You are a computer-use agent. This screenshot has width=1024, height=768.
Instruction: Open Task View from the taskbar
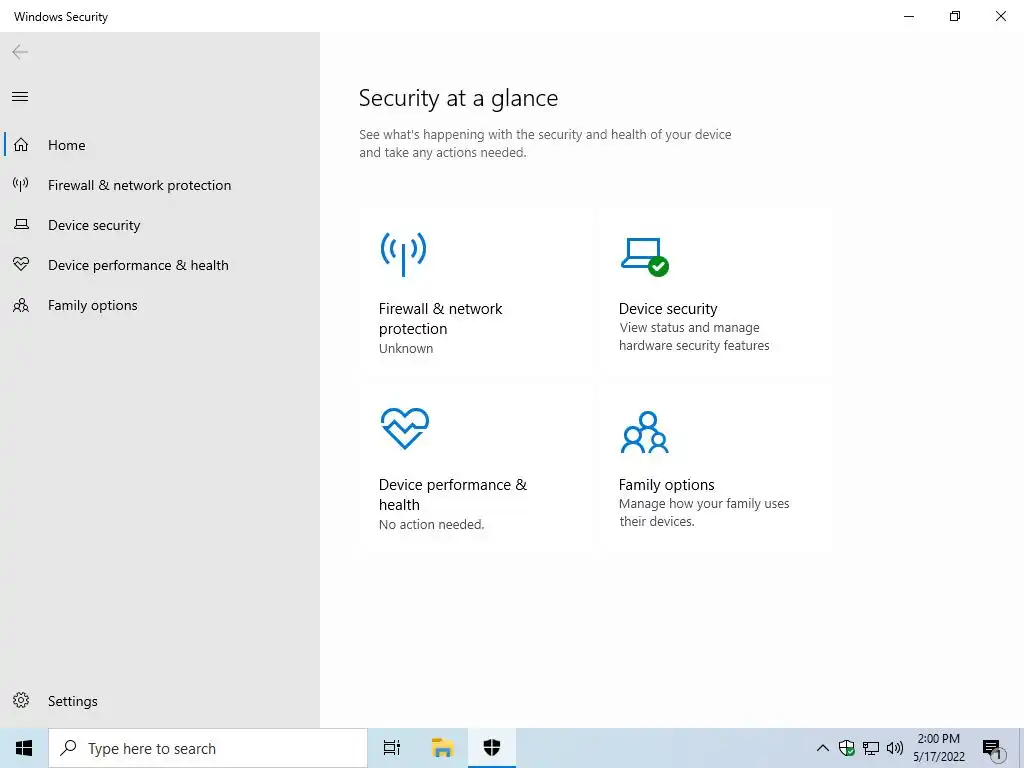[392, 748]
